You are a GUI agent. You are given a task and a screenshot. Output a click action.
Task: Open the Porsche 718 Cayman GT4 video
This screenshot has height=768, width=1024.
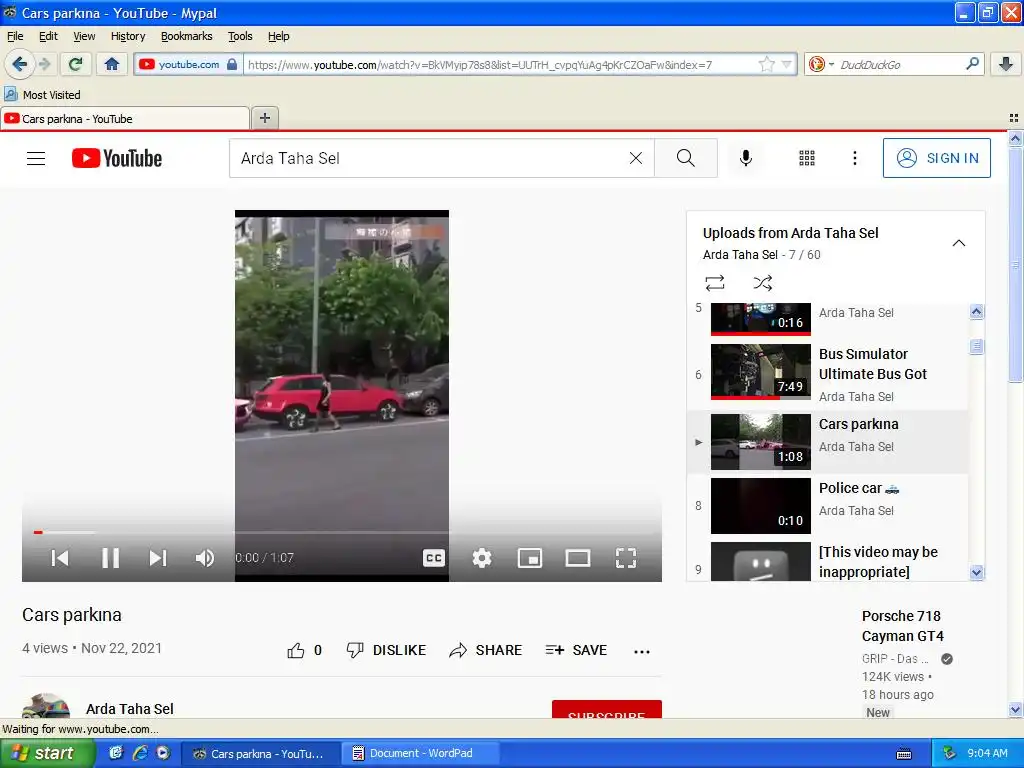[x=903, y=626]
